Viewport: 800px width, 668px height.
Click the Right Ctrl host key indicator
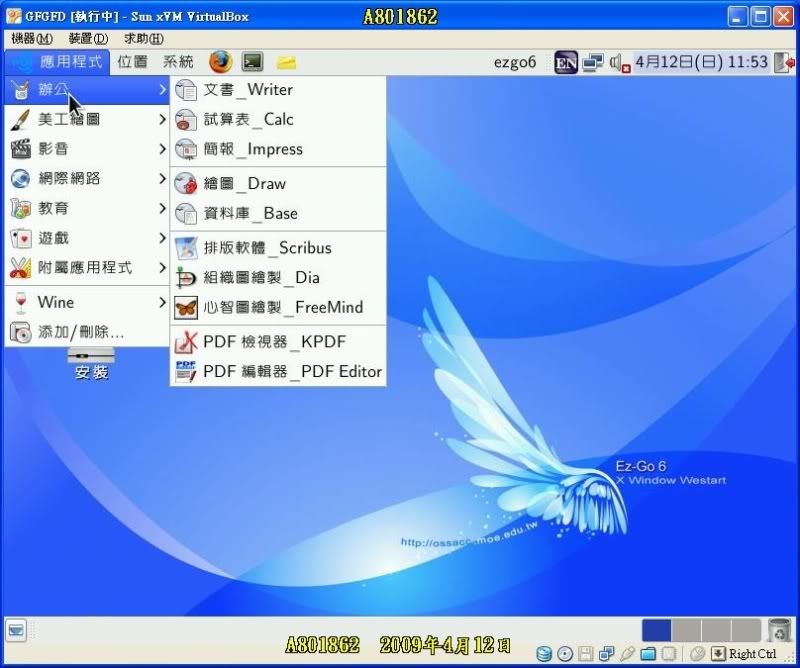pos(753,654)
